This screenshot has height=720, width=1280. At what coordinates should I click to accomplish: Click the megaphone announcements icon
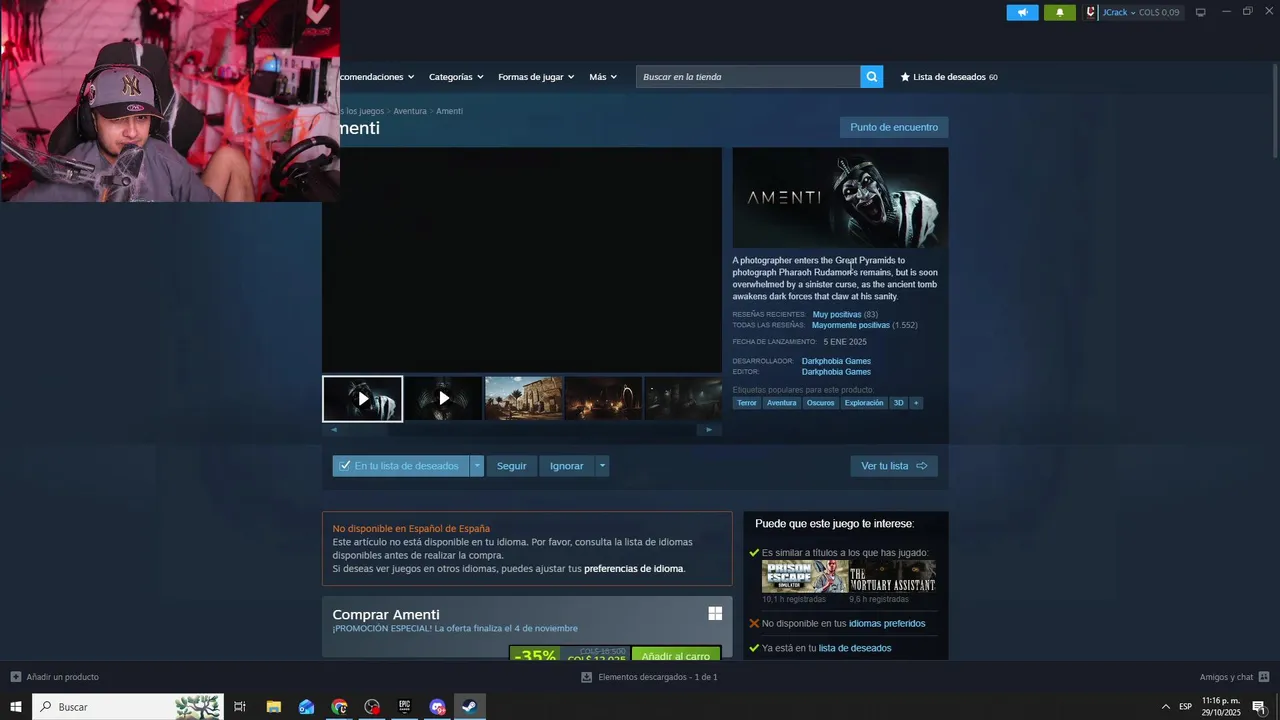pos(1022,12)
